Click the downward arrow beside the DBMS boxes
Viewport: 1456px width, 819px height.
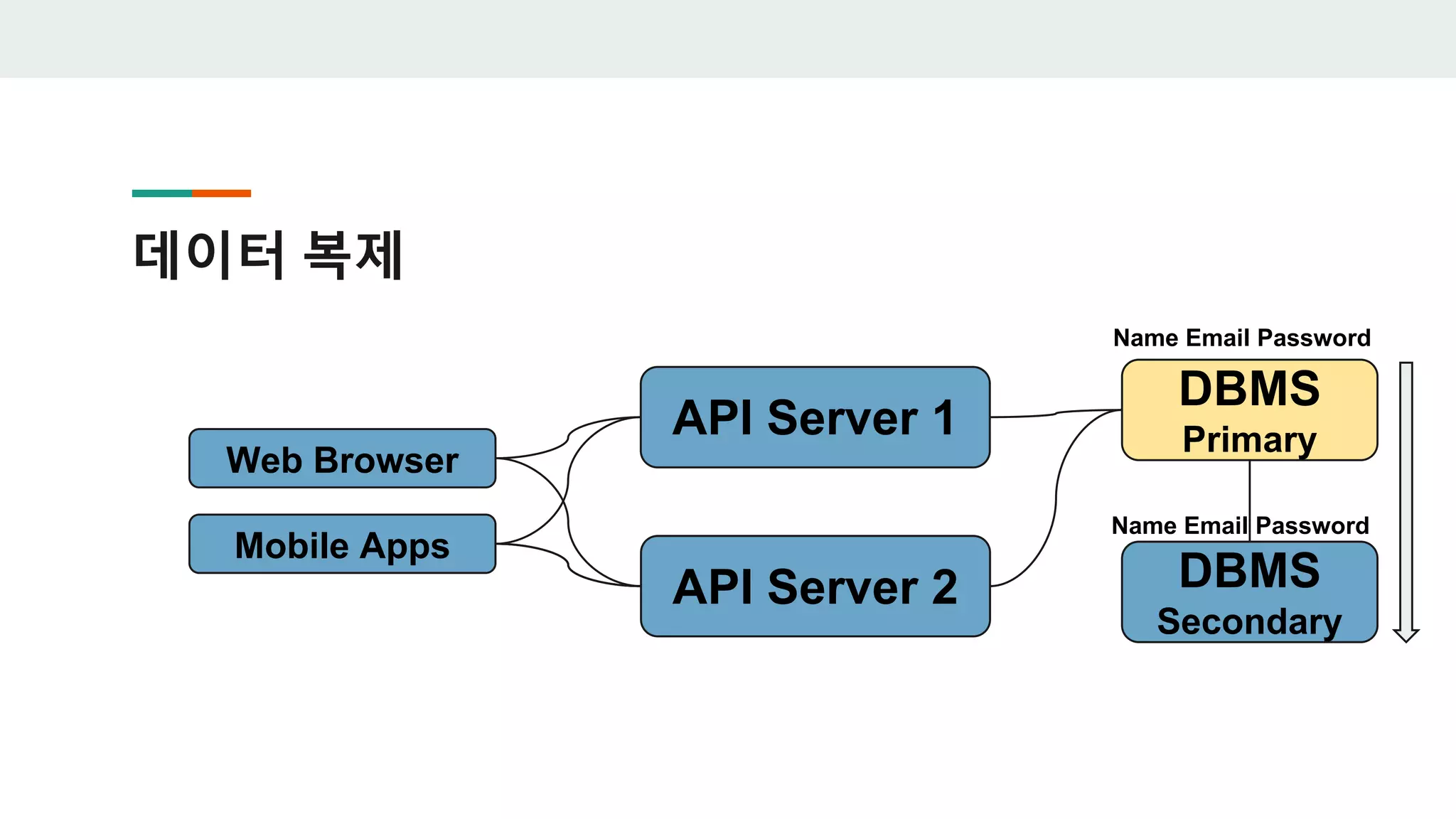click(1406, 498)
